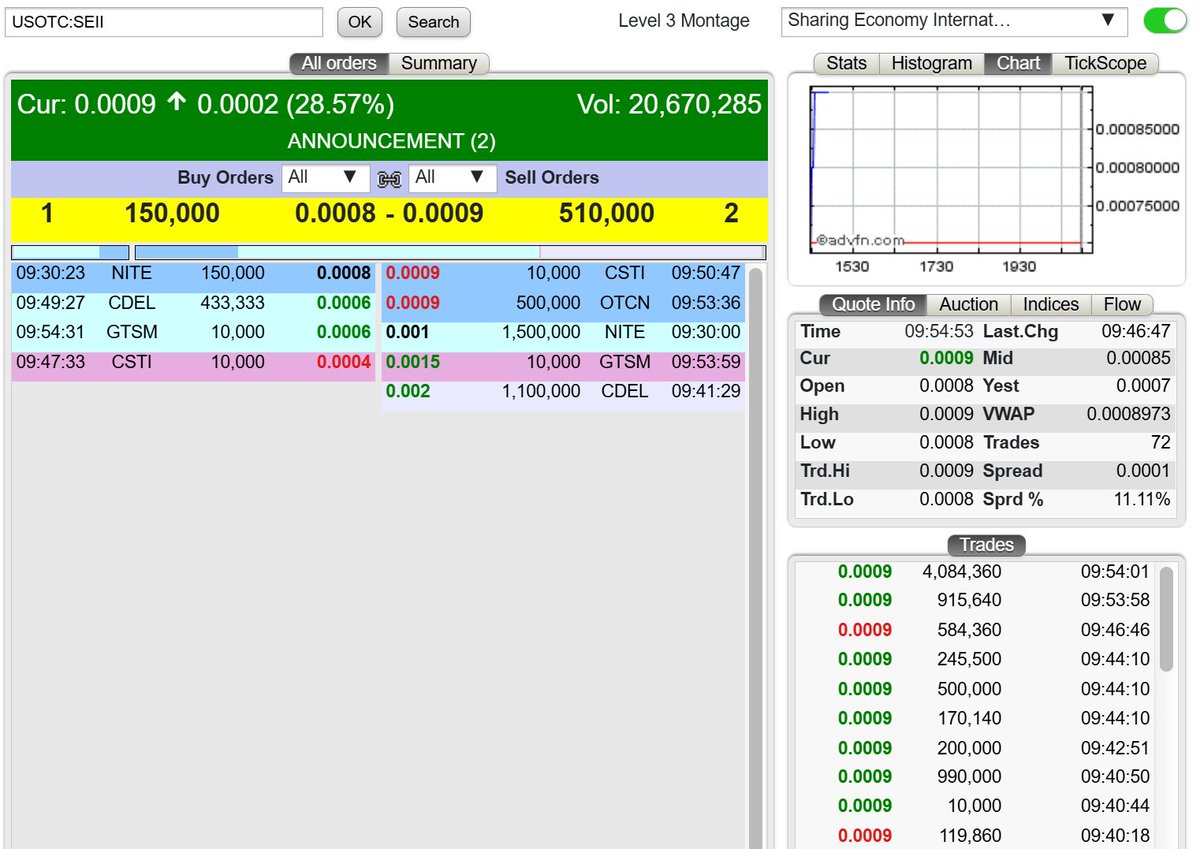
Task: Open the Flow tab
Action: tap(1122, 305)
